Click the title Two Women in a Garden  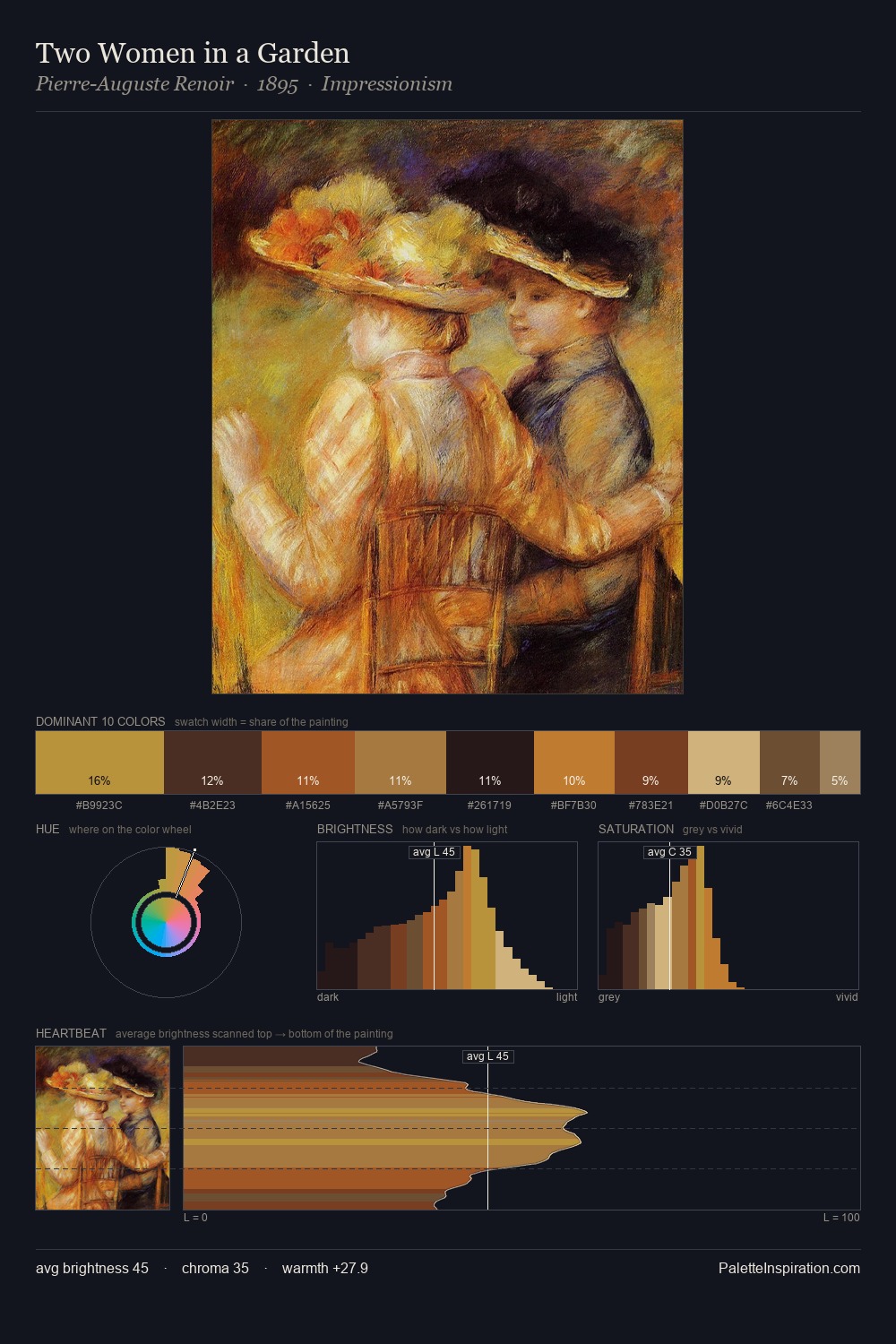[193, 53]
